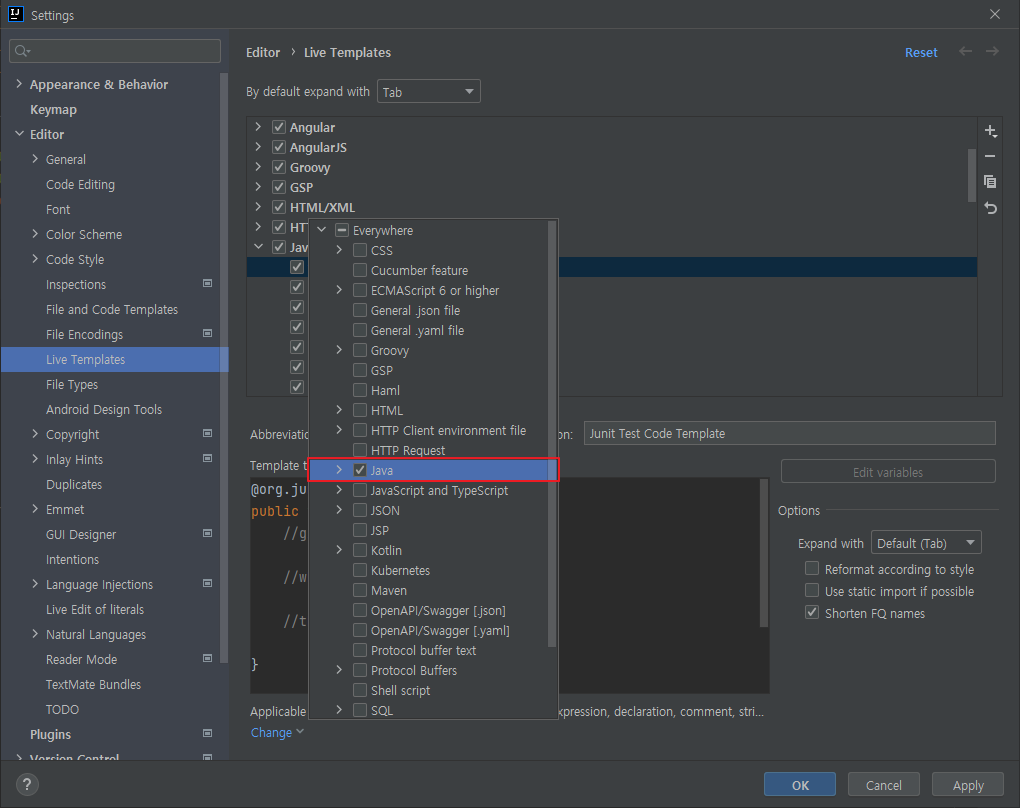Click the project-level icon beside Inspections

pyautogui.click(x=208, y=284)
